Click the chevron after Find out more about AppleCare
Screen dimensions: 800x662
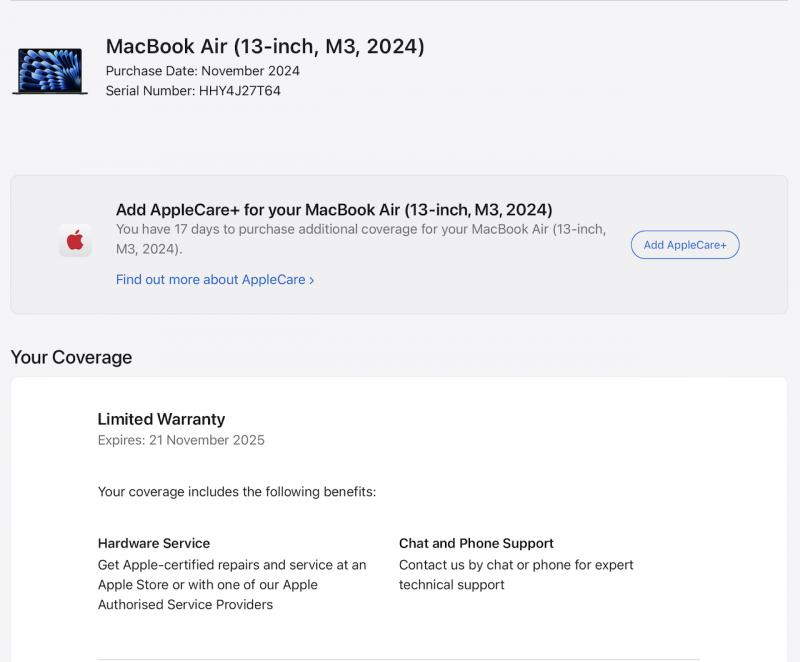[x=311, y=280]
